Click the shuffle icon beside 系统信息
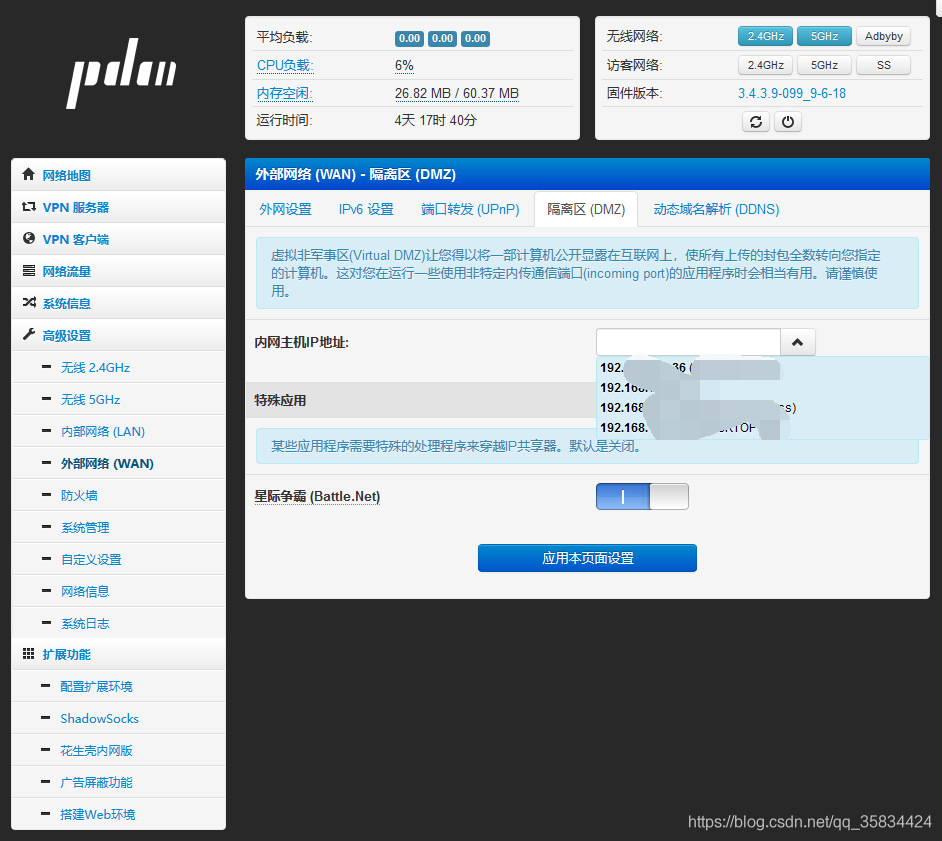The width and height of the screenshot is (942, 841). click(28, 302)
